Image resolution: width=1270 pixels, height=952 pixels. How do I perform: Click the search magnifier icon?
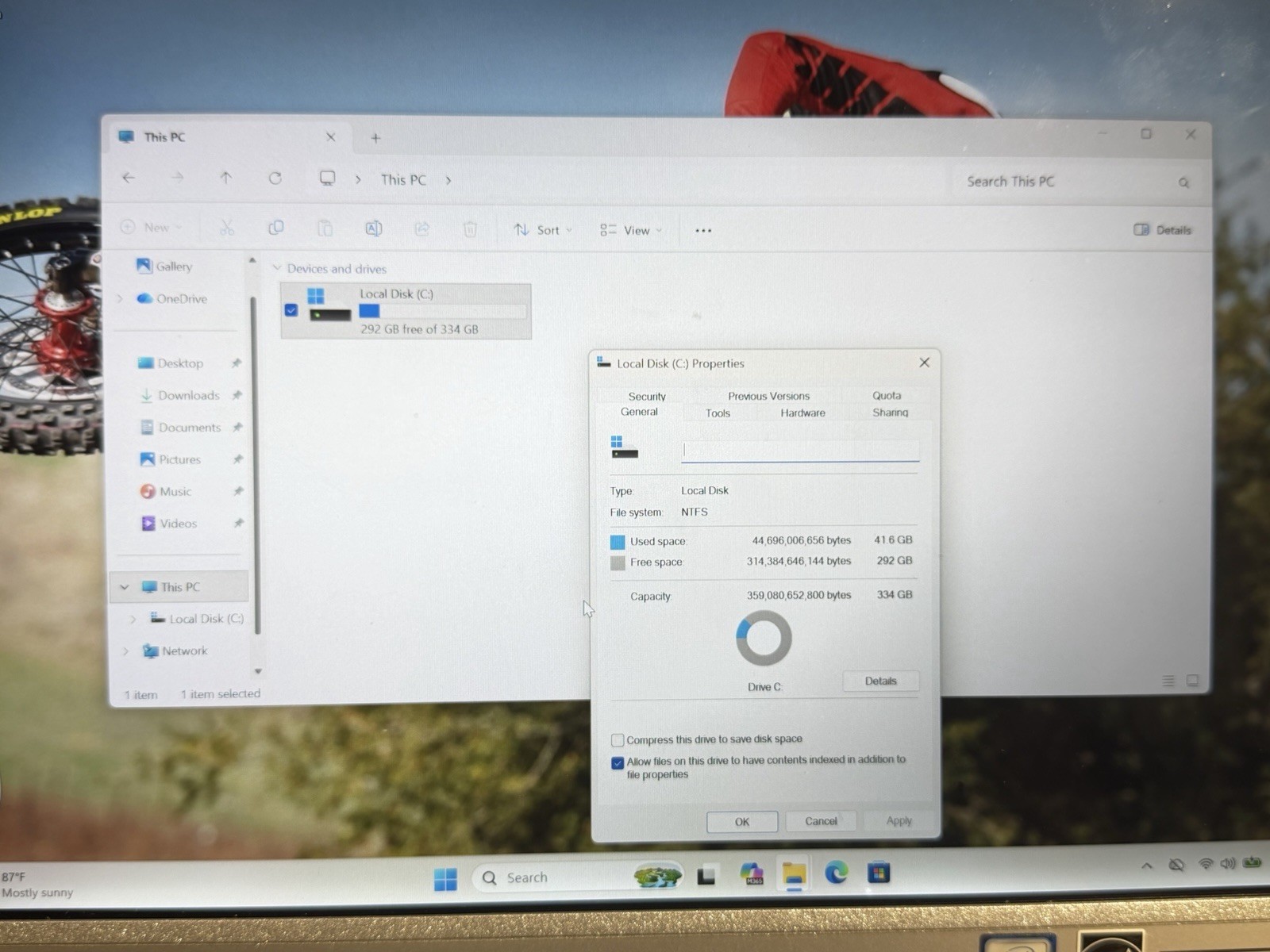(x=1183, y=182)
